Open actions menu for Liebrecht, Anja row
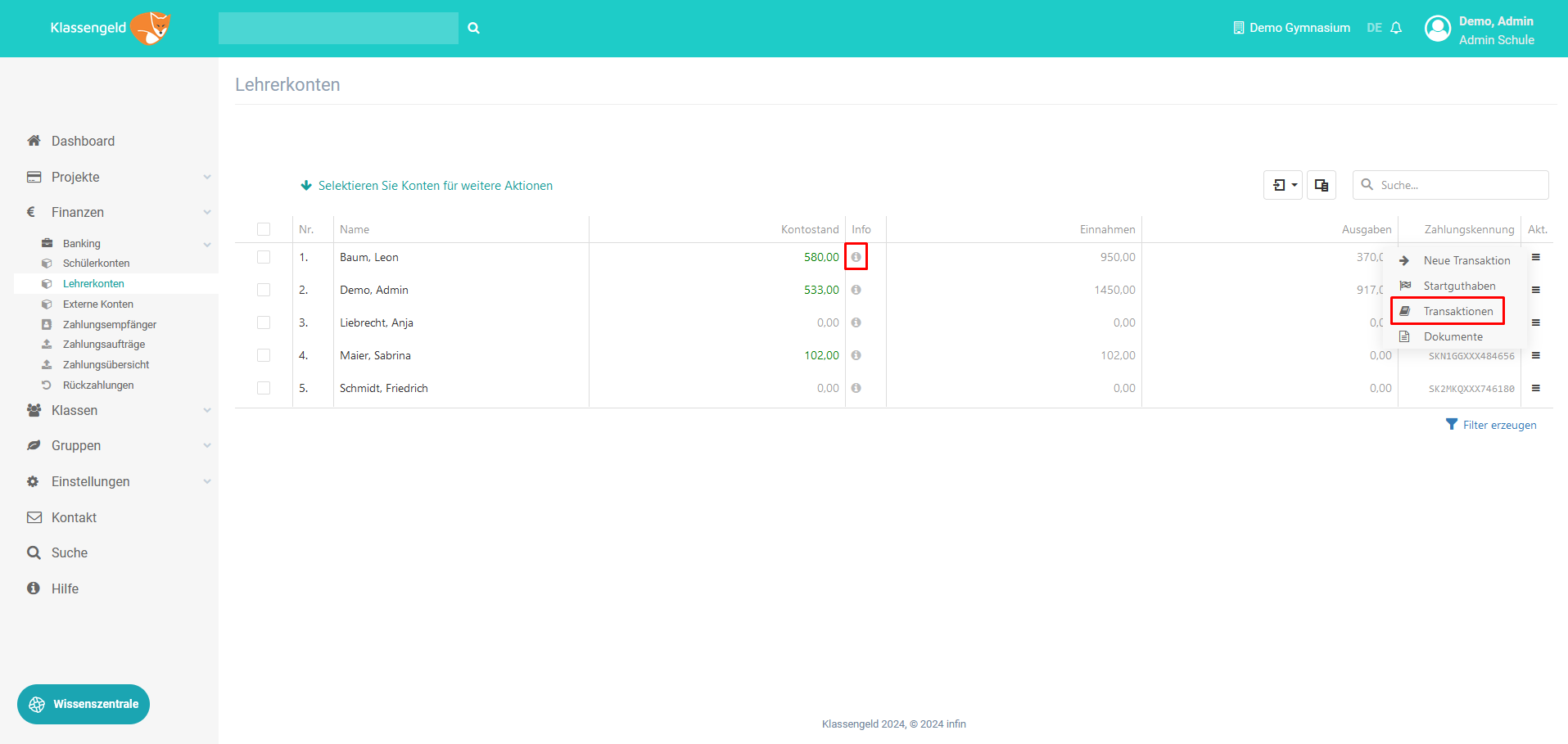 (1536, 322)
